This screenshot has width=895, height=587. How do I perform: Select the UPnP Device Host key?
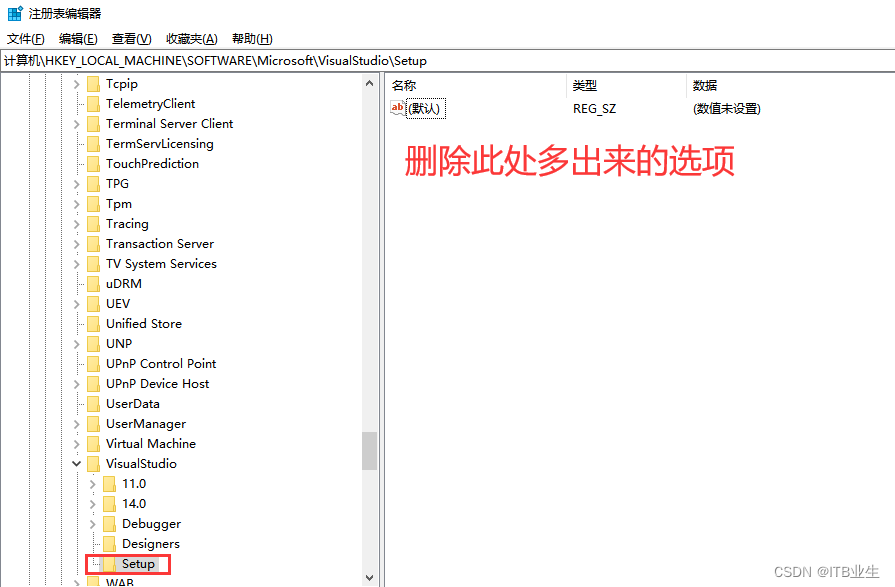(x=158, y=384)
